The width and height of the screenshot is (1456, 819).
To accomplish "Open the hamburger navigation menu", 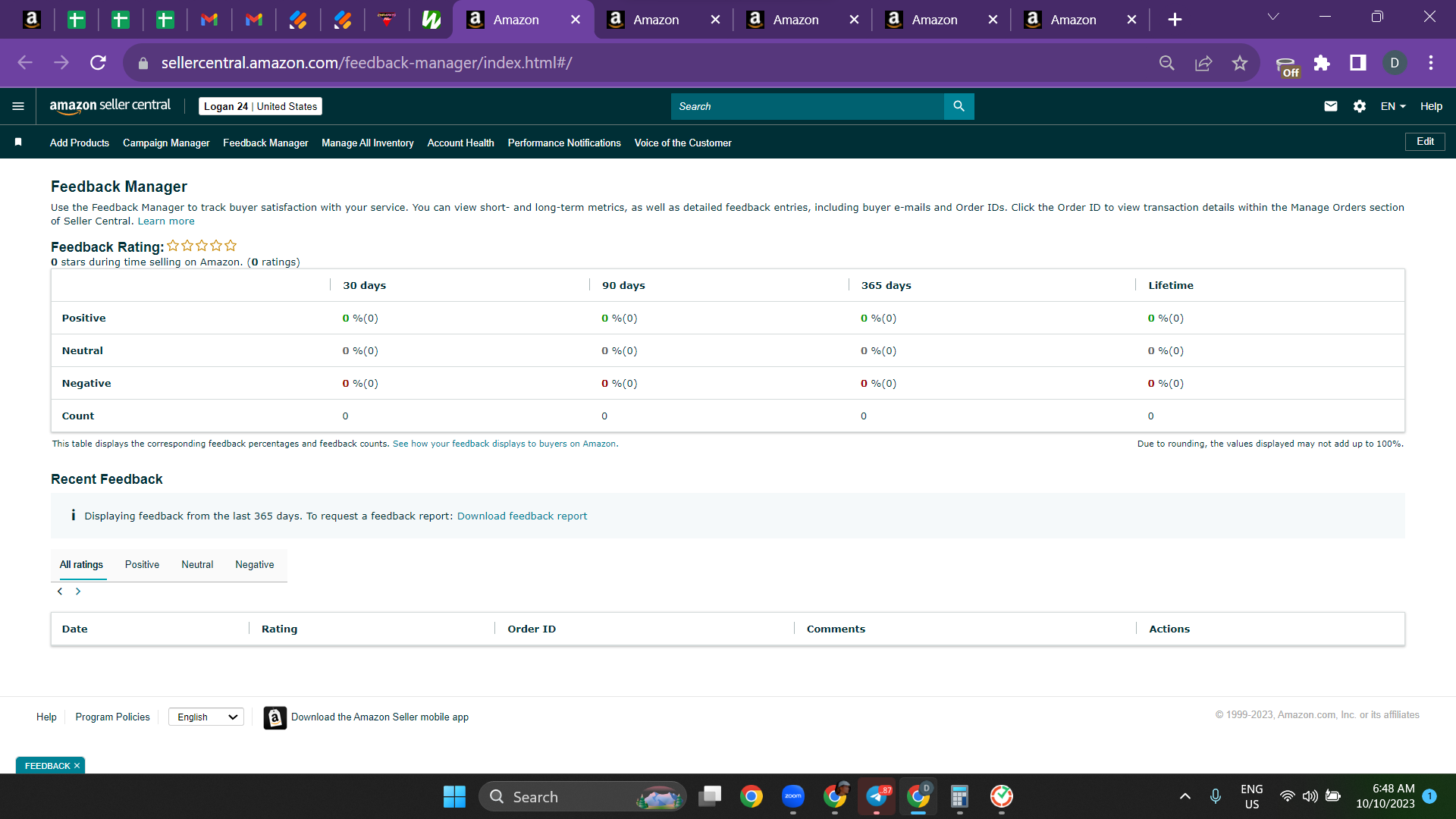I will point(18,106).
